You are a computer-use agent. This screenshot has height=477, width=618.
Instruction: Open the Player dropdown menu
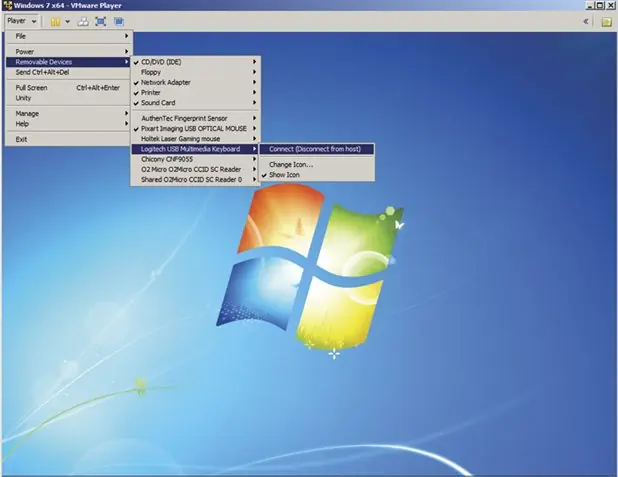(x=22, y=21)
